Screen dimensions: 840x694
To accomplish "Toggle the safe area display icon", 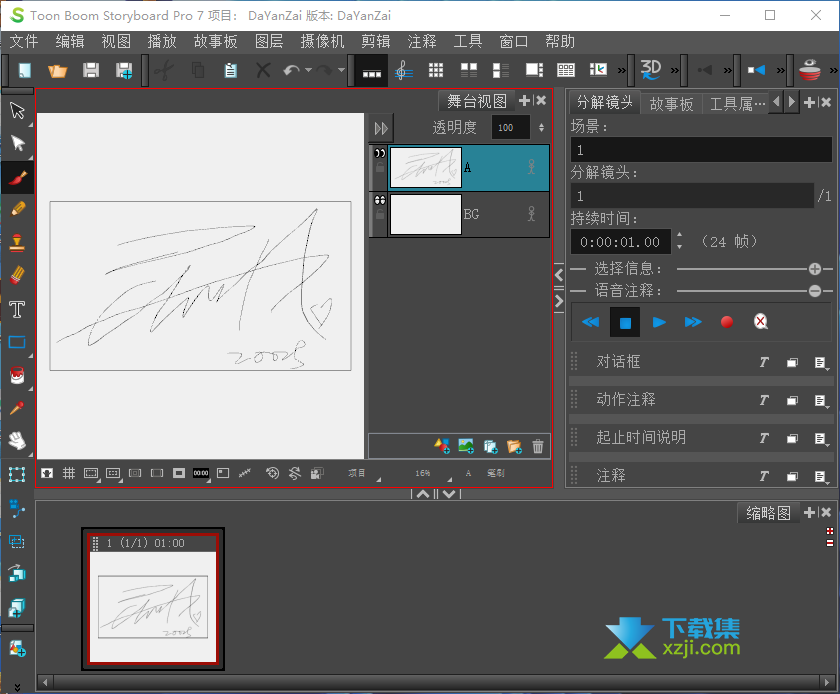I will [x=91, y=473].
